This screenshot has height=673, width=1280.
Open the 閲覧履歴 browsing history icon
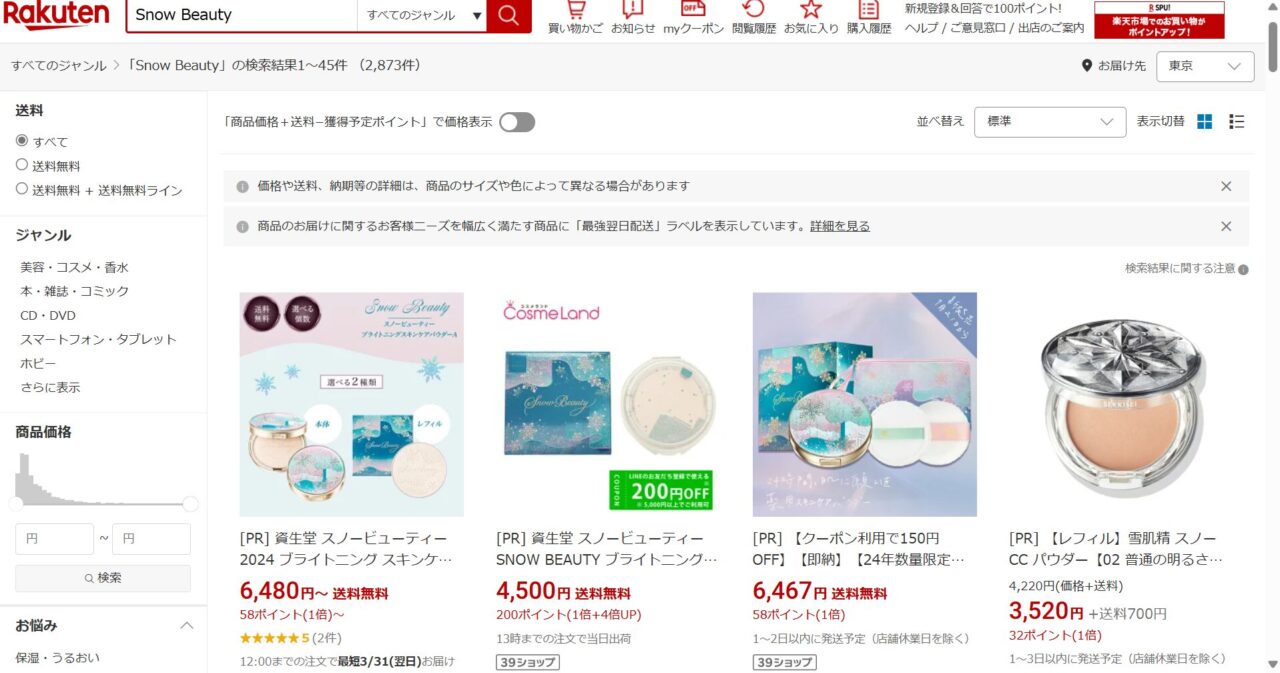[x=753, y=17]
